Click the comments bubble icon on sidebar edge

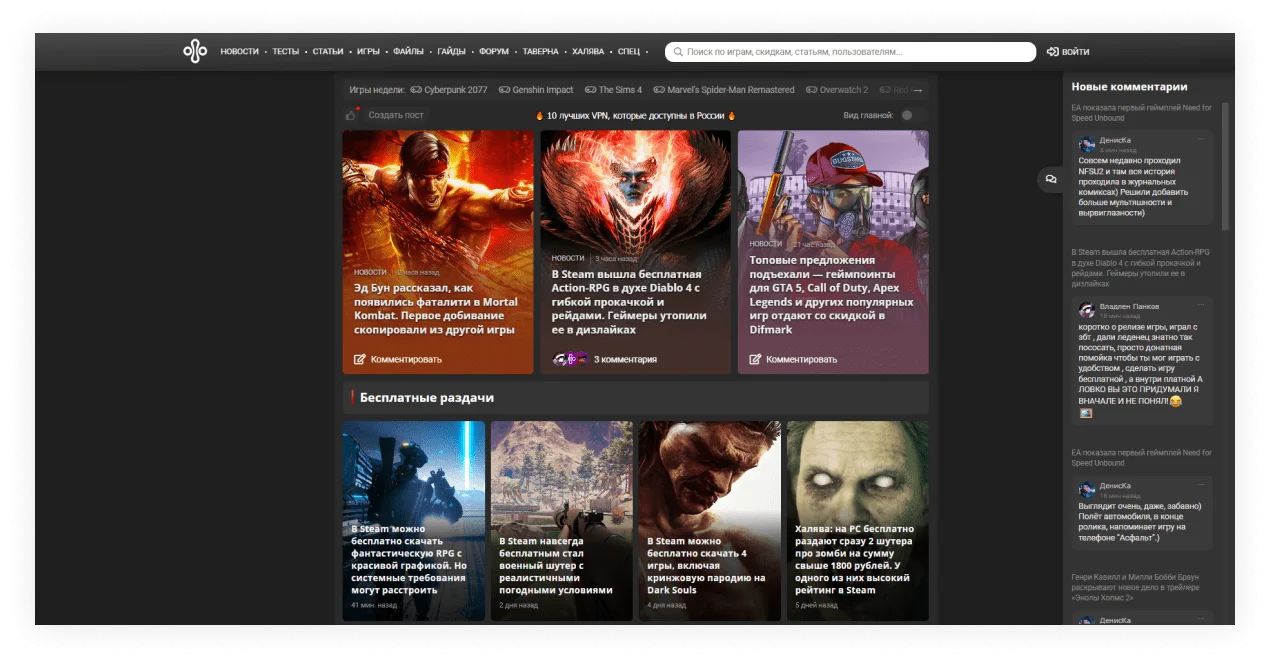pos(1051,179)
